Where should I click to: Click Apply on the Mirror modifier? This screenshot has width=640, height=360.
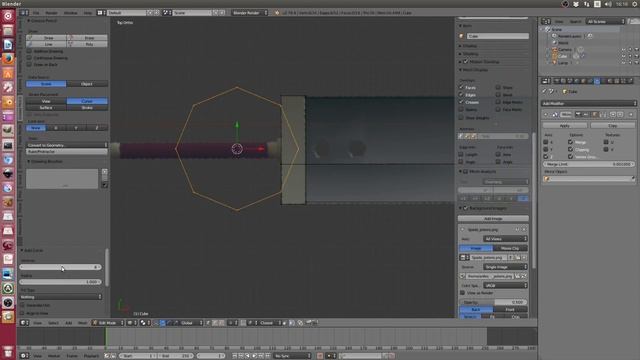tap(564, 126)
